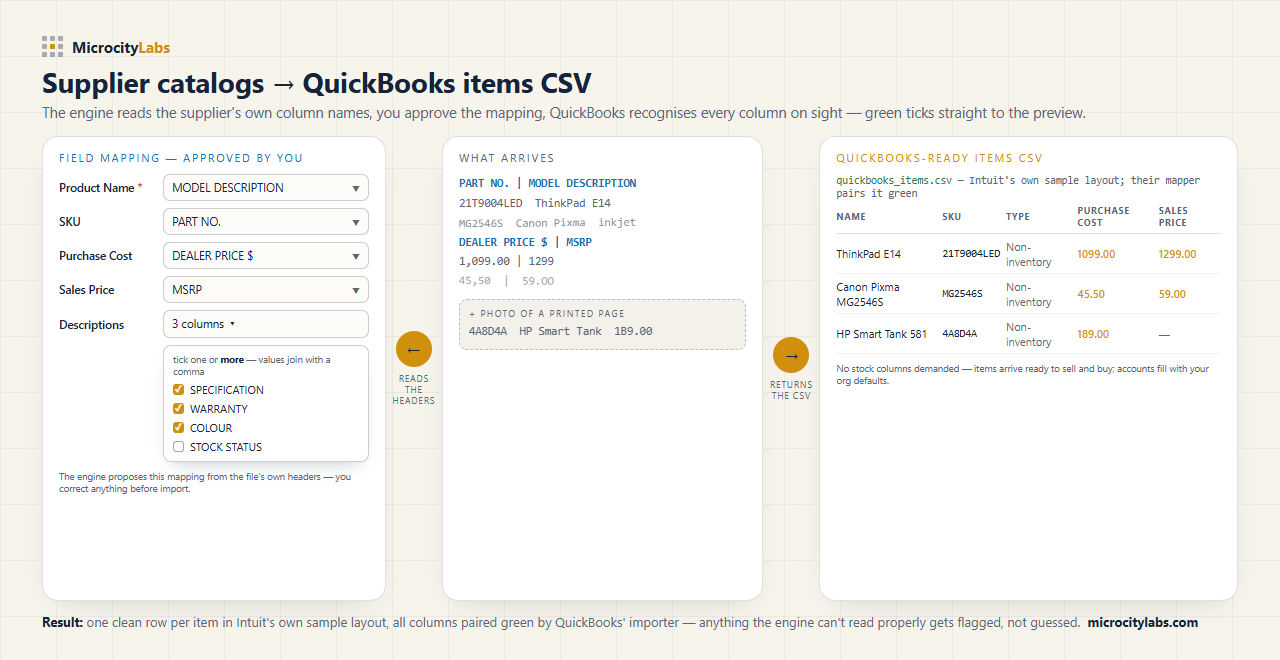Select the HP Smart Tank 581 cell
Viewport: 1280px width, 660px height.
[x=881, y=334]
